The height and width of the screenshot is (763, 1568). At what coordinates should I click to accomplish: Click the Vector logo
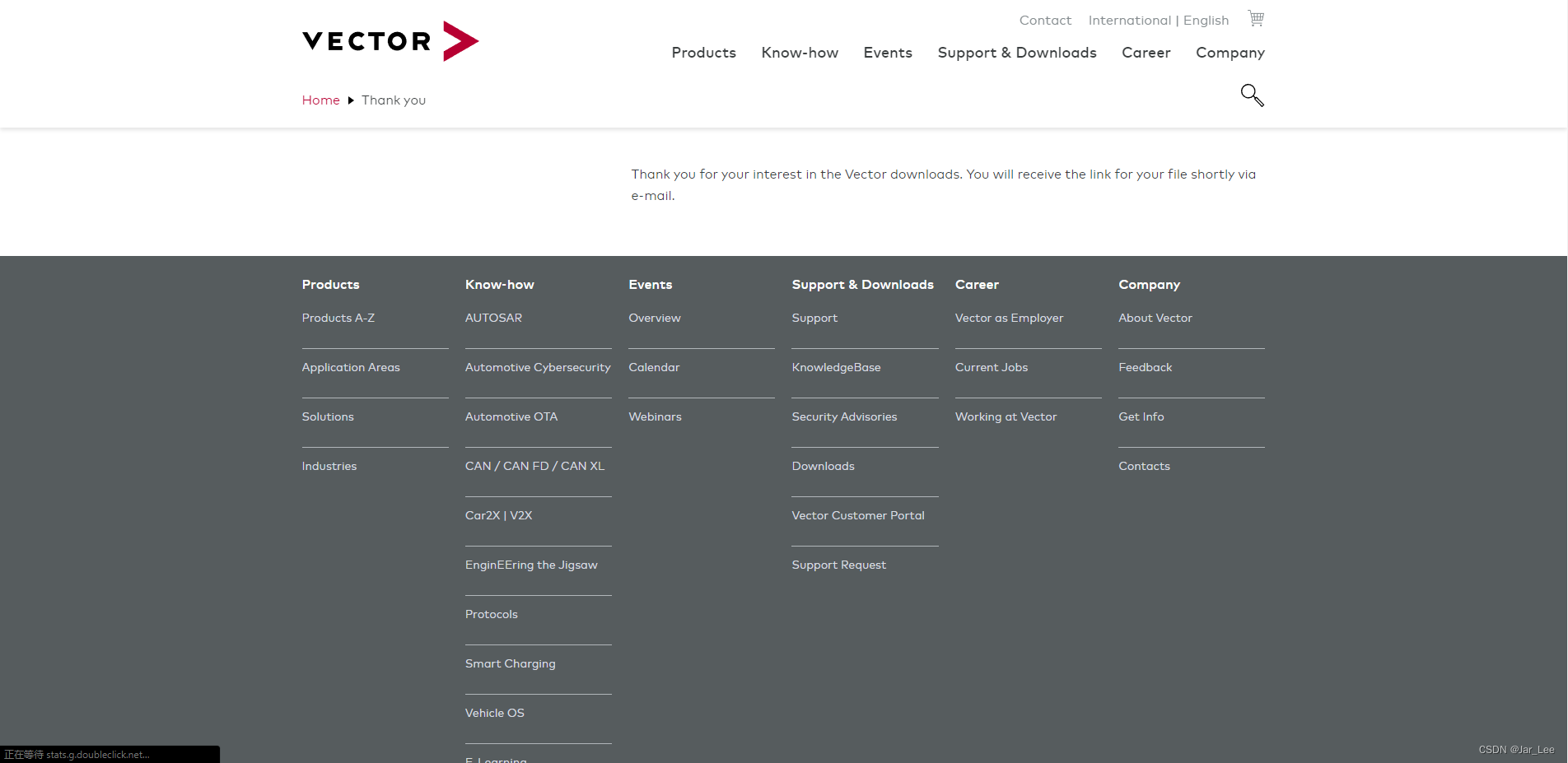coord(390,41)
